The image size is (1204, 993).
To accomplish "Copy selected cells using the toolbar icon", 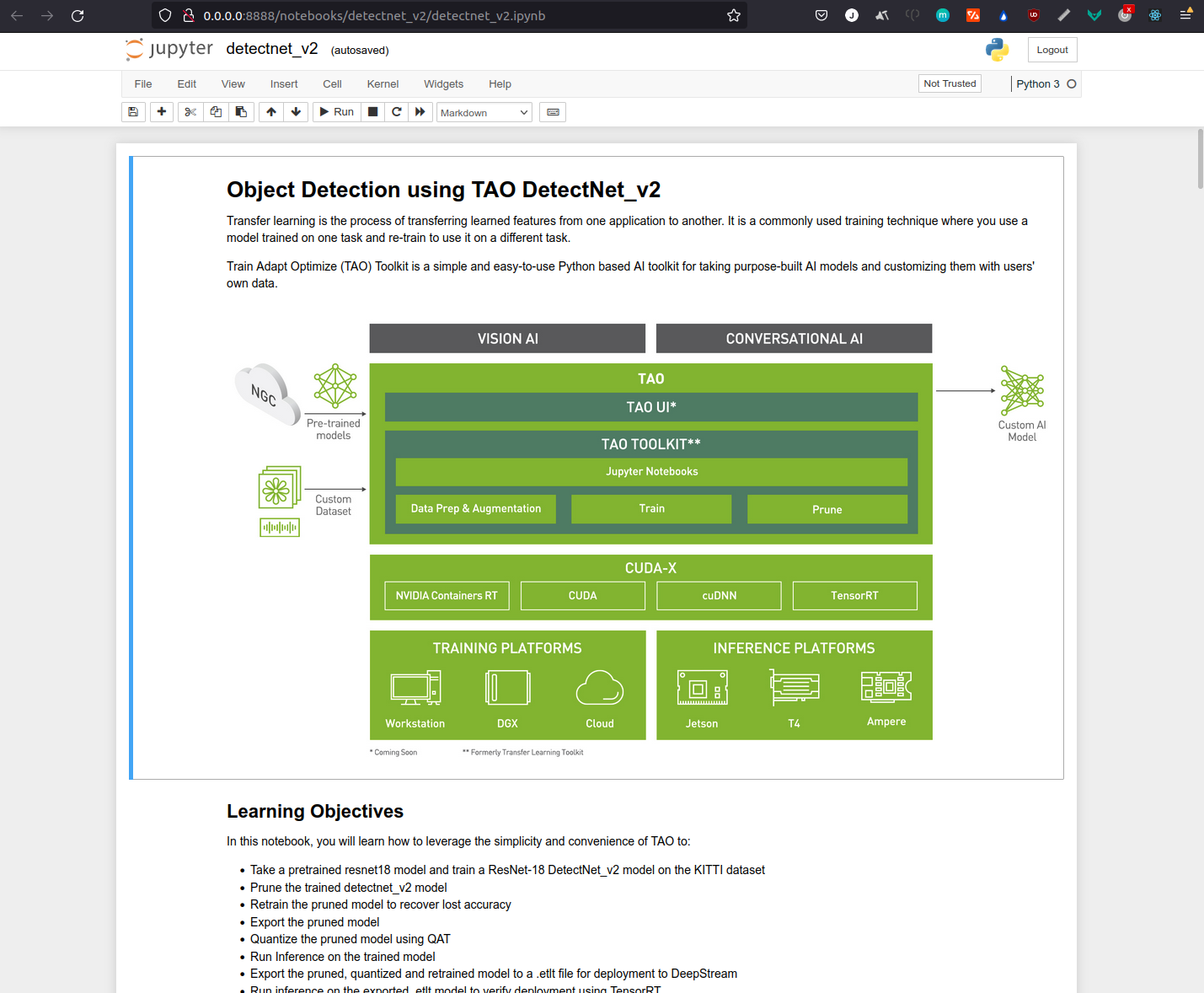I will [216, 112].
